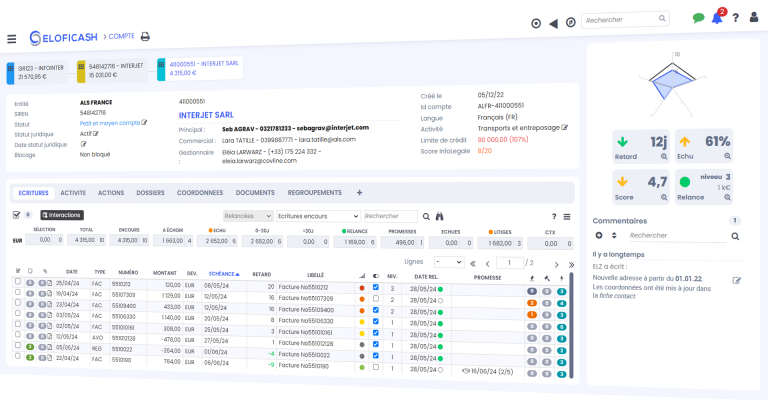768x400 pixels.
Task: Edit the ELZ comment note
Action: click(x=737, y=281)
